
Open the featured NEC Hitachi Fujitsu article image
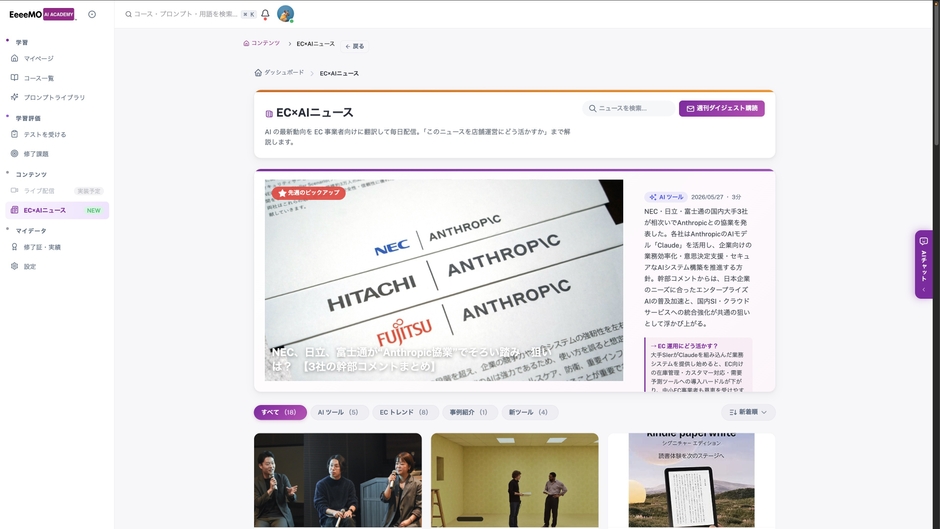click(444, 280)
